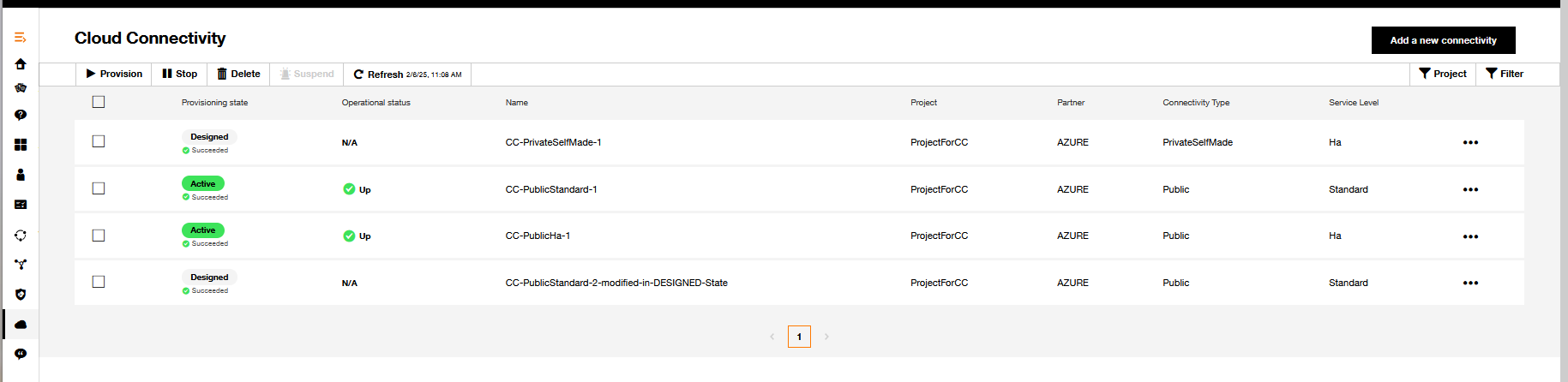Viewport: 1568px width, 382px height.
Task: Click Add a new connectivity button
Action: [x=1444, y=40]
